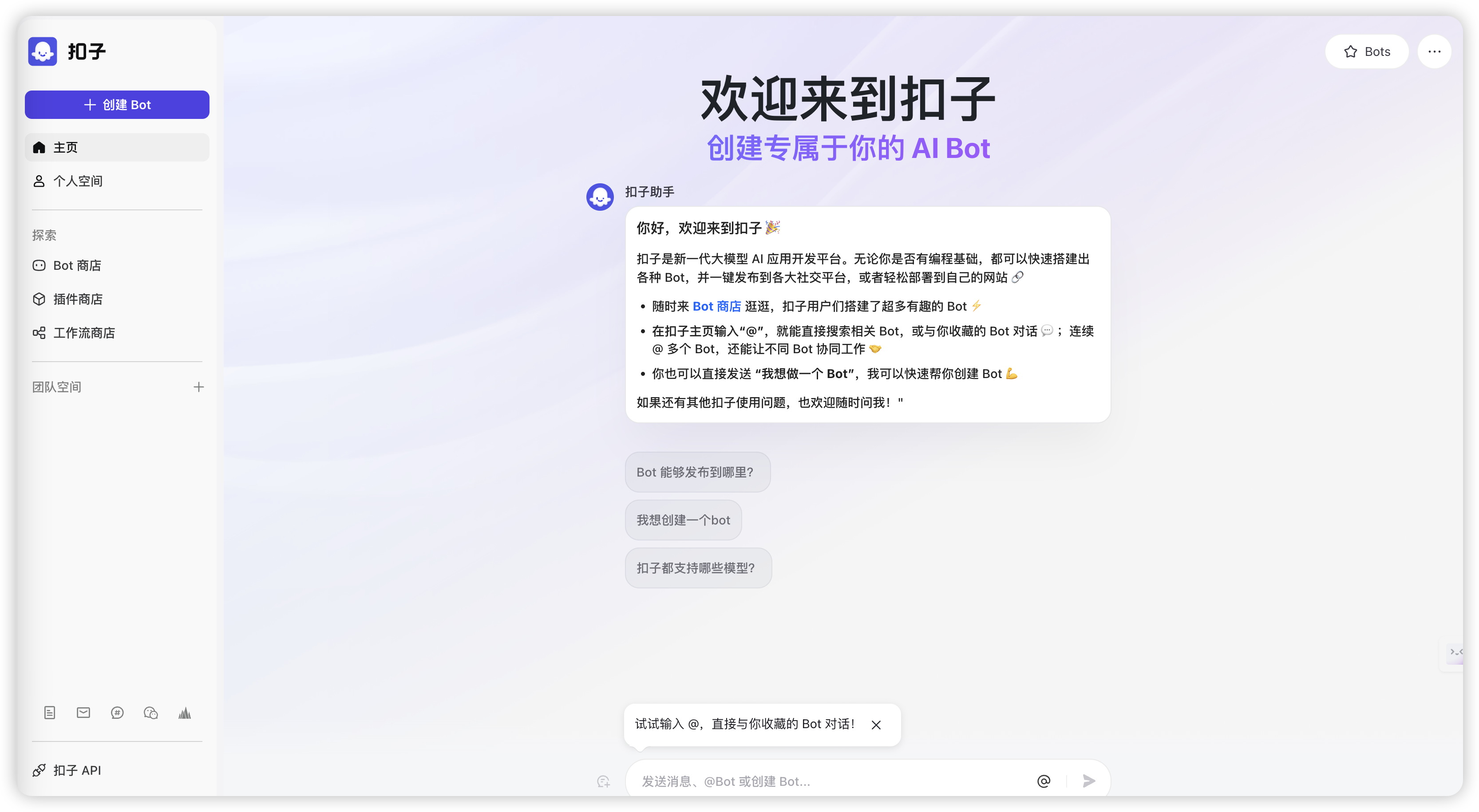The image size is (1479, 812).
Task: Click the 扣子助手 avatar
Action: coord(599,197)
